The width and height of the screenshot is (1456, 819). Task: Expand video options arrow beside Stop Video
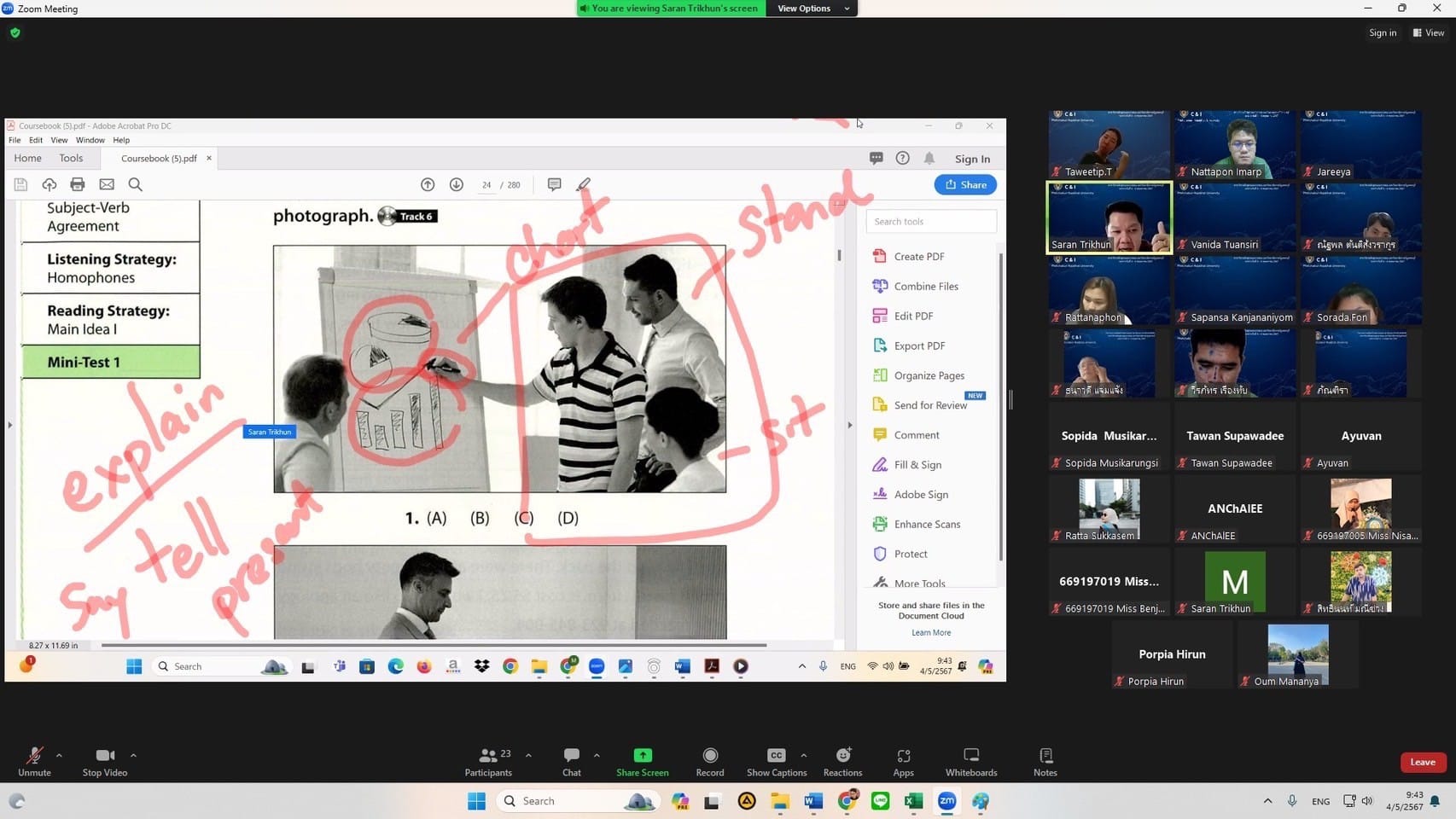(x=133, y=755)
